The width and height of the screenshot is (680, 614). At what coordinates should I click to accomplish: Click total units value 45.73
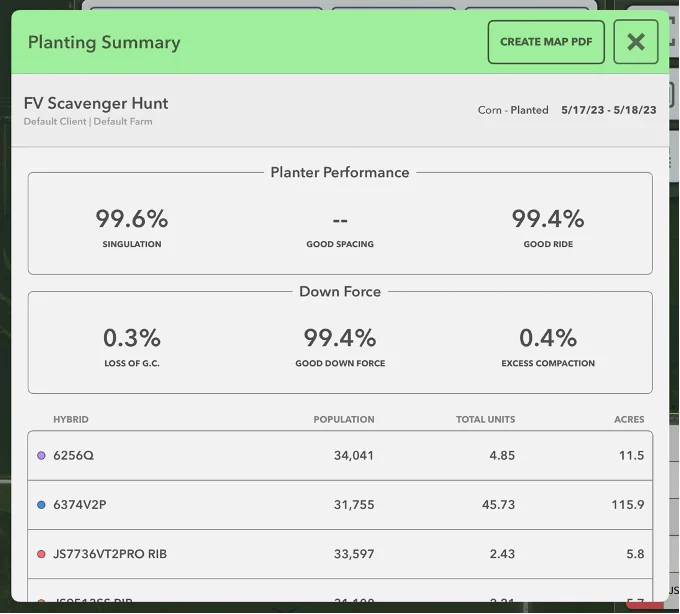tap(498, 505)
